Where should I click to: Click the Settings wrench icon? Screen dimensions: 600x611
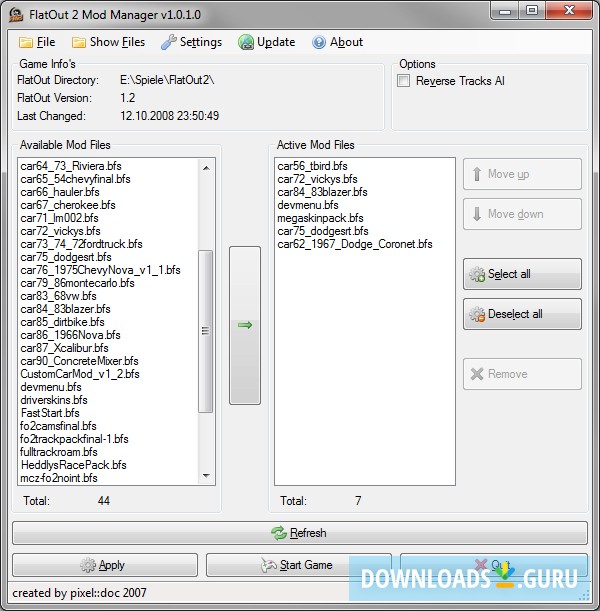[x=169, y=42]
